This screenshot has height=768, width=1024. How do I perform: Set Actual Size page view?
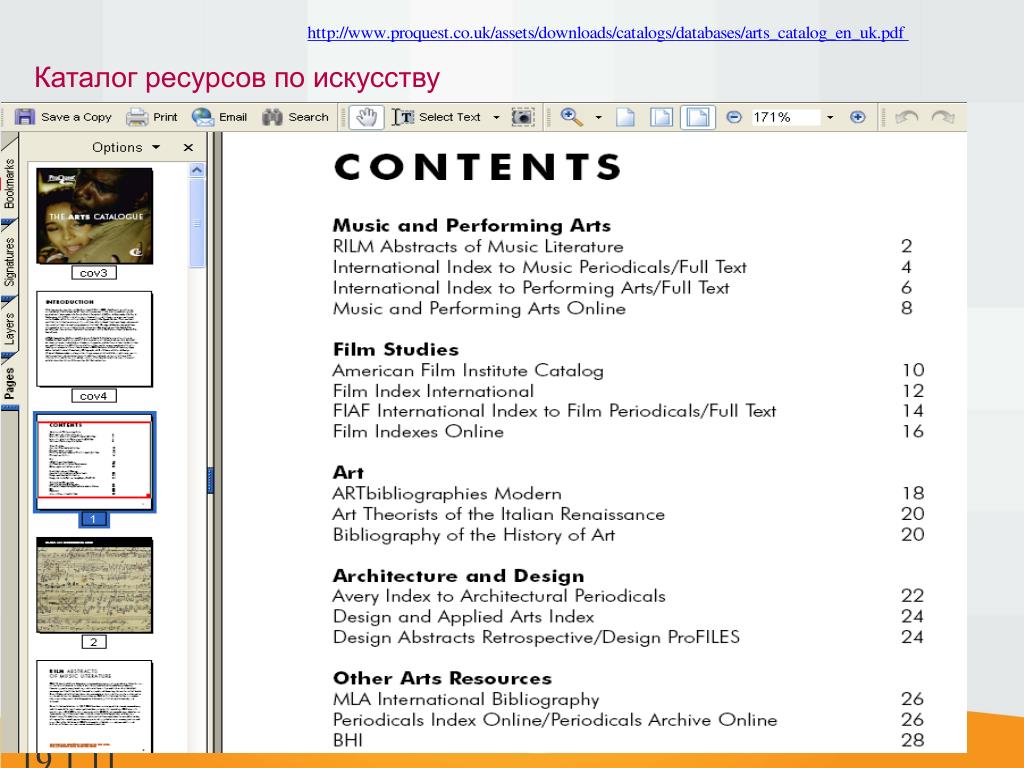tap(626, 117)
